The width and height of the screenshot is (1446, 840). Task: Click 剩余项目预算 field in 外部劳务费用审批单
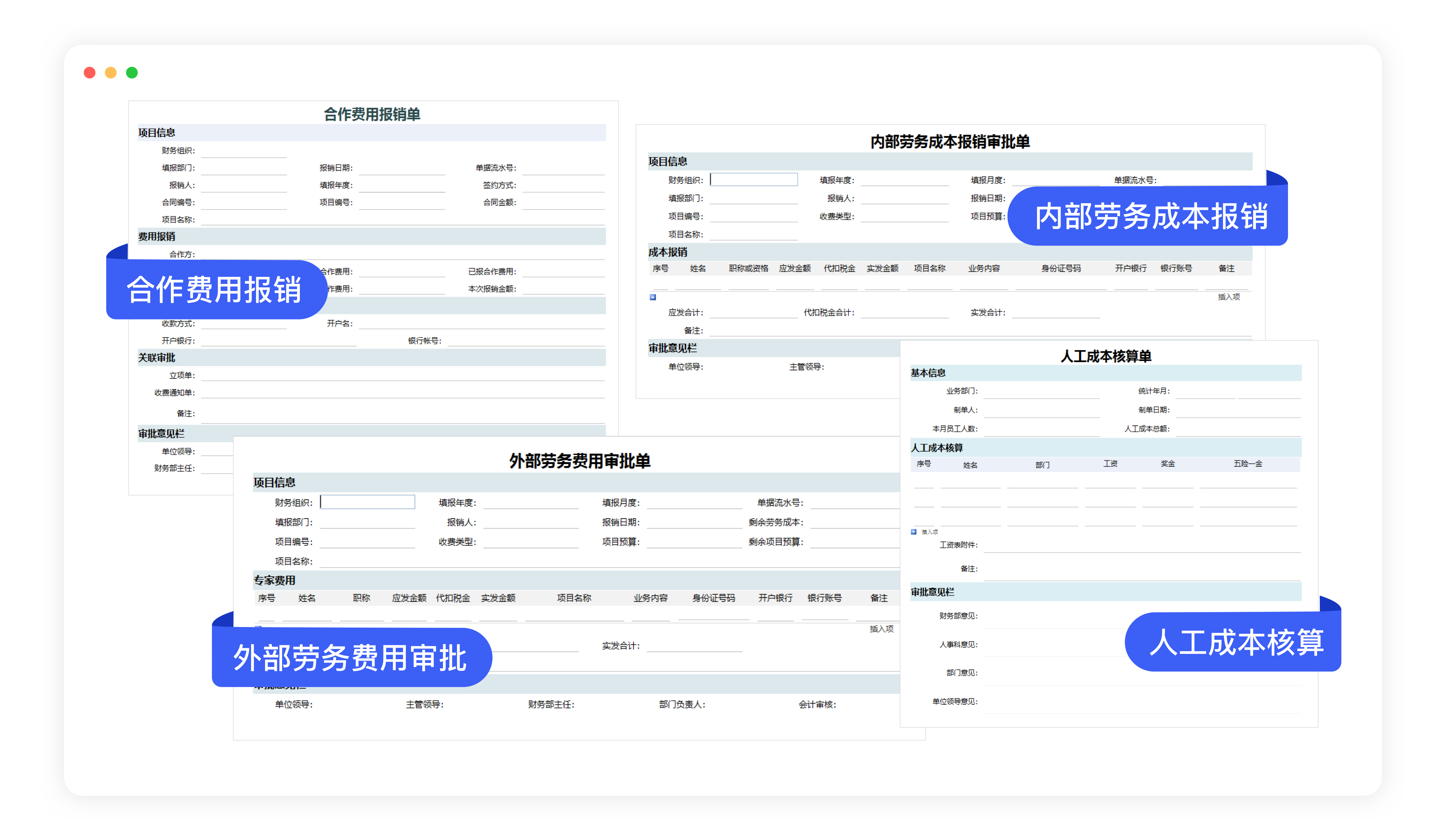point(855,542)
